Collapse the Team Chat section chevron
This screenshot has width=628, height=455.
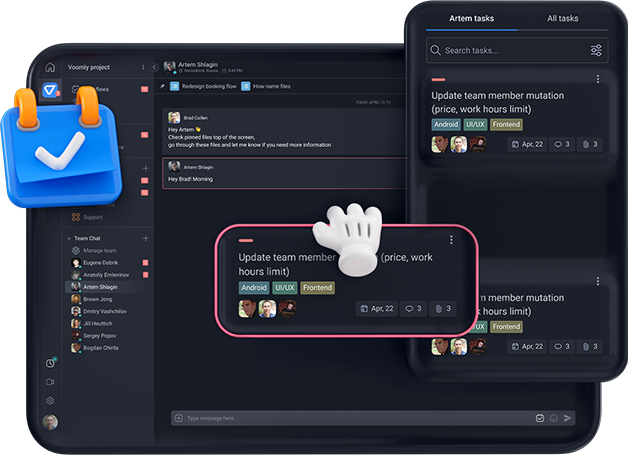click(69, 238)
